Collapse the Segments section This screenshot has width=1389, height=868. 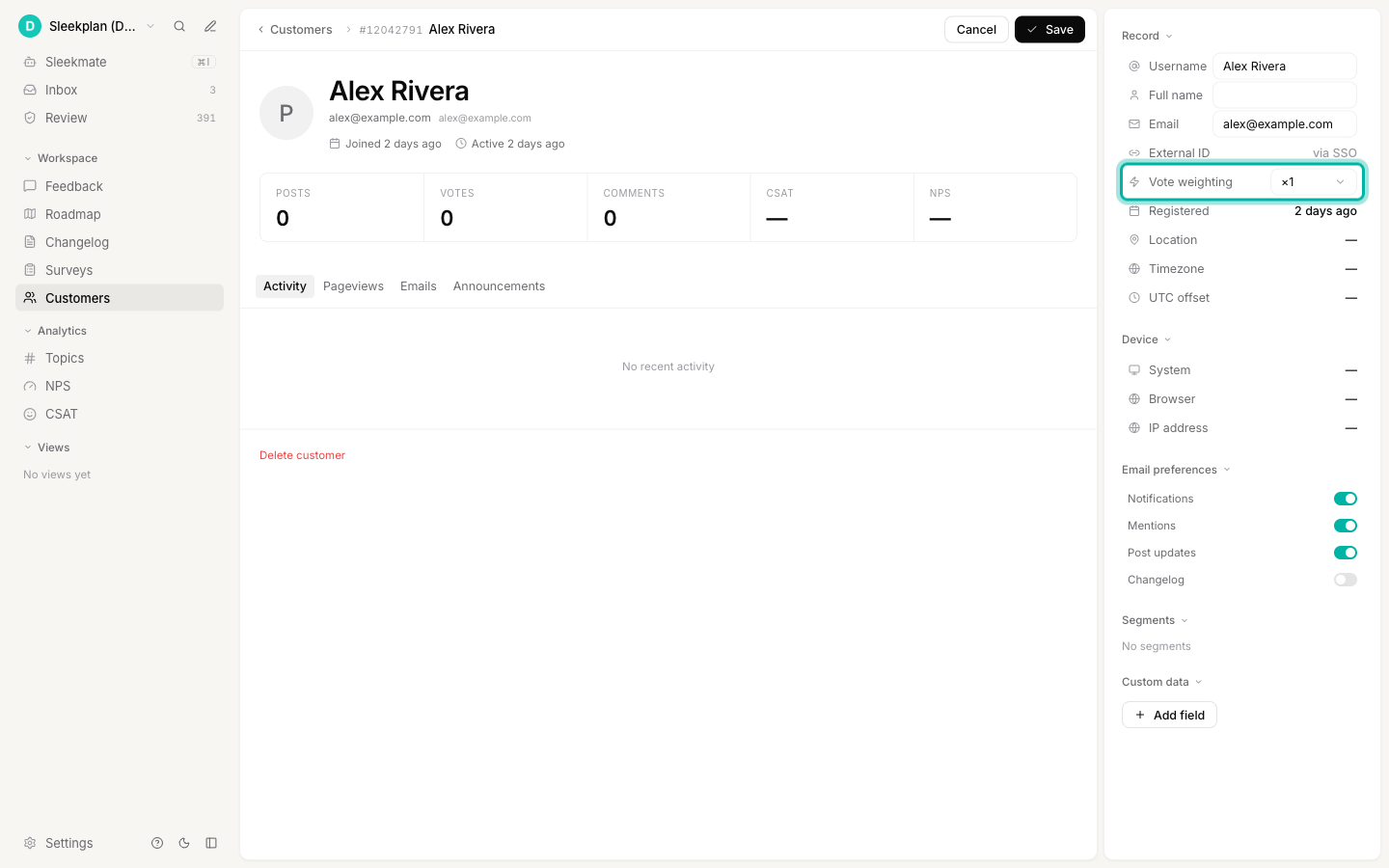coord(1156,620)
